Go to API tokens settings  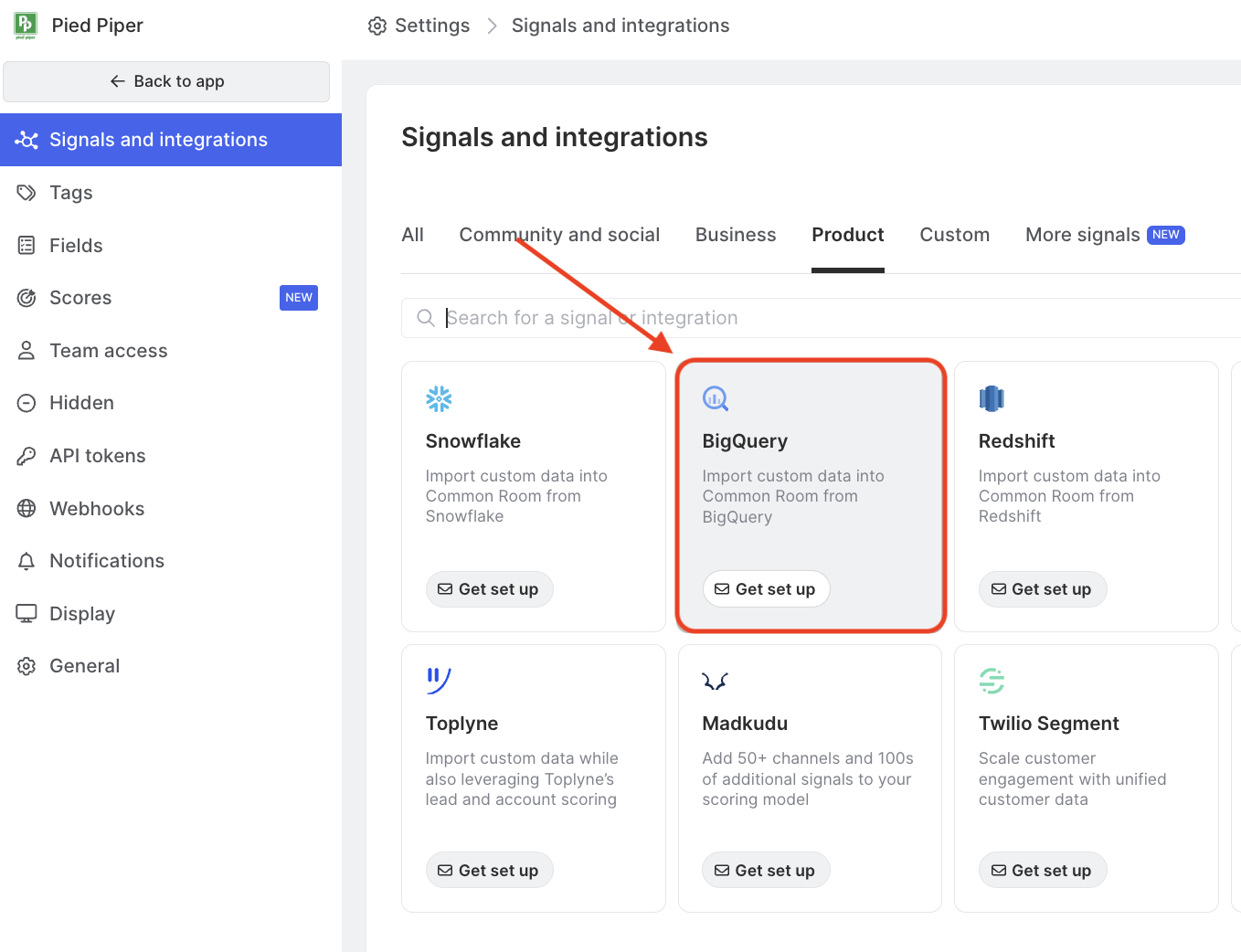[97, 456]
